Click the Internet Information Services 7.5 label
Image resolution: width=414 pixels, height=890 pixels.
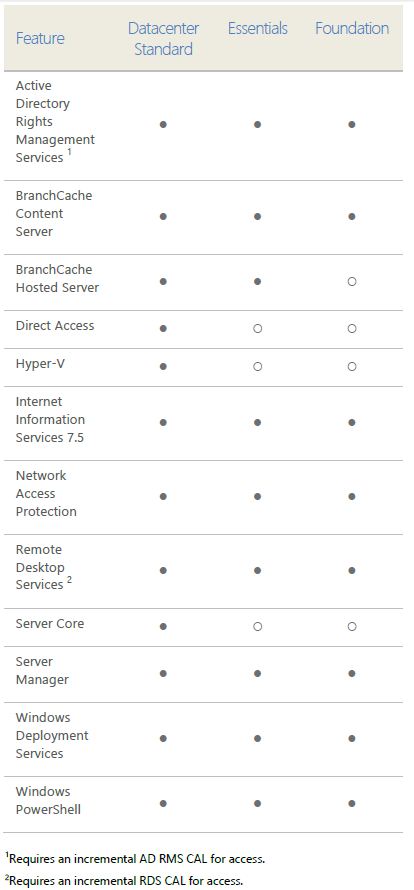(50, 419)
